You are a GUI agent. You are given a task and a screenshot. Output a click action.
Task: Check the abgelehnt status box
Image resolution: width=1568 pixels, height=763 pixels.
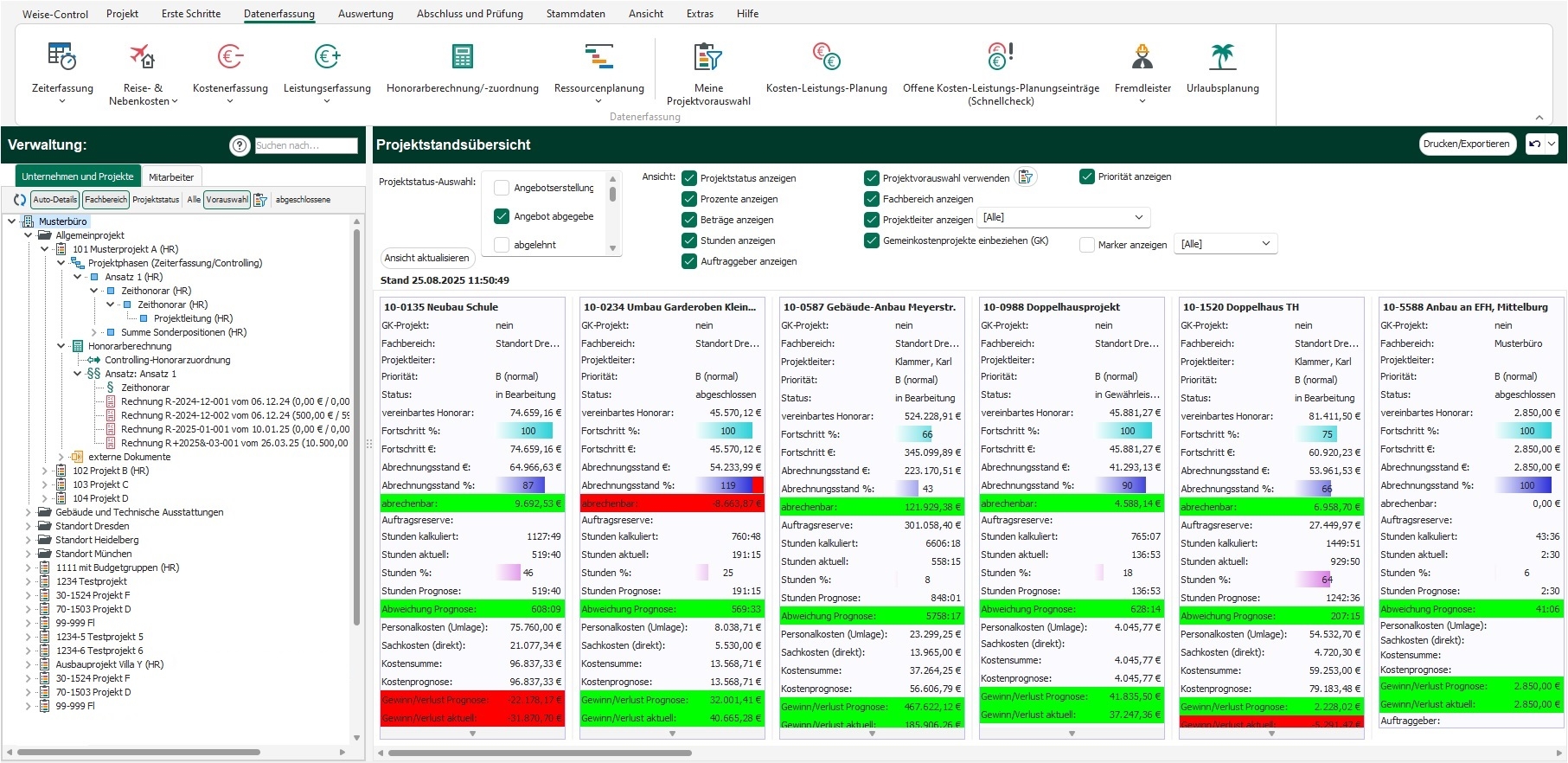tap(501, 245)
